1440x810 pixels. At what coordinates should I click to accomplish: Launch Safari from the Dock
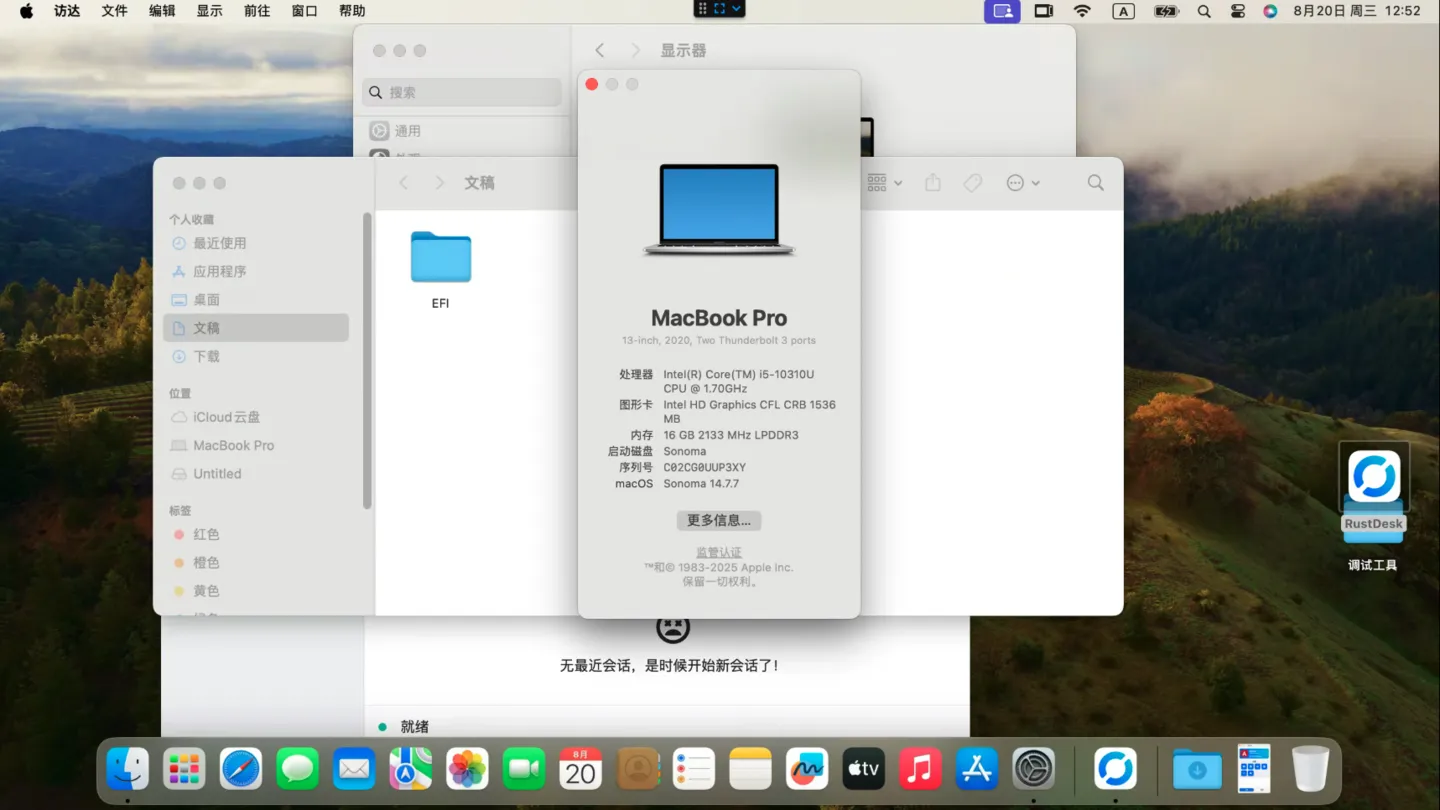[x=241, y=770]
